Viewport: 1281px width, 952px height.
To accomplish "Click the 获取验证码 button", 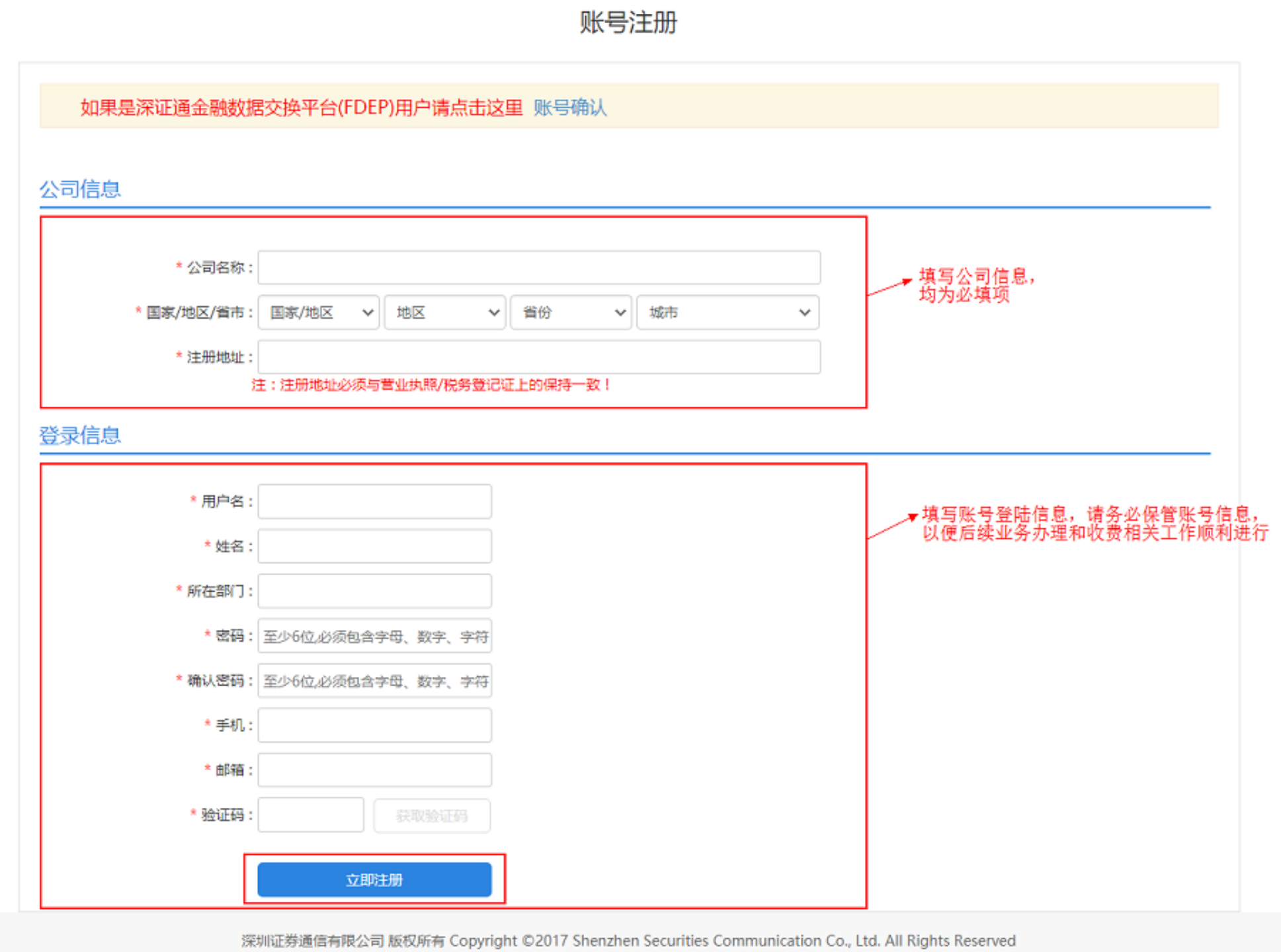I will click(x=432, y=815).
